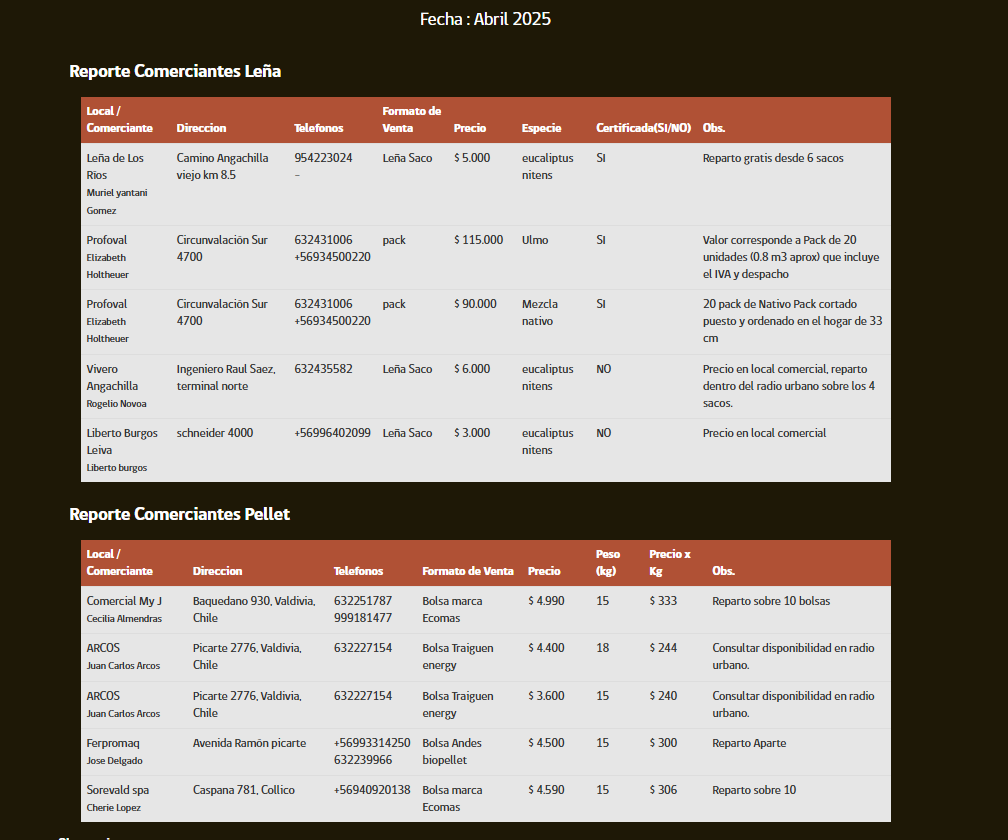Click price '$ 4.500' for Ferpromaq
Image resolution: width=1008 pixels, height=840 pixels.
[546, 743]
